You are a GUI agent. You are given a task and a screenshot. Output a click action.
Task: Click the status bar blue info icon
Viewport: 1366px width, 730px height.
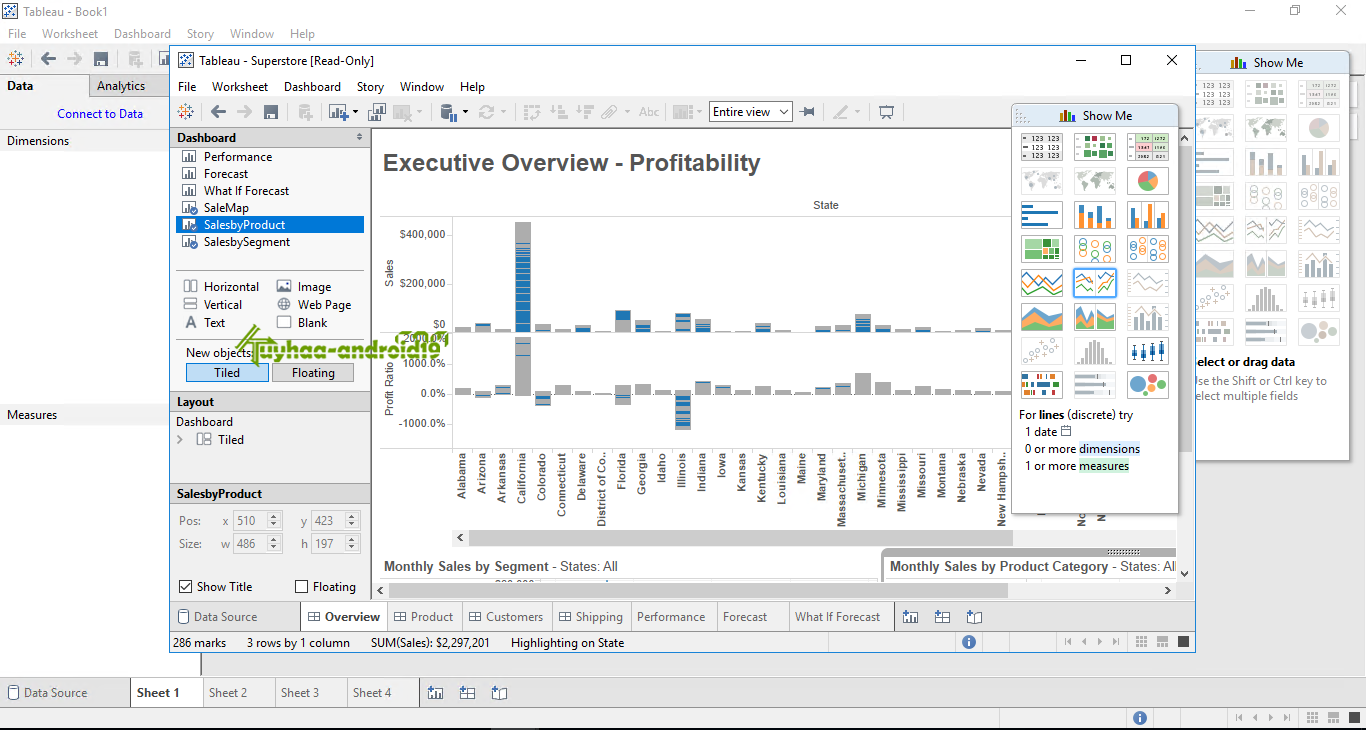(969, 642)
